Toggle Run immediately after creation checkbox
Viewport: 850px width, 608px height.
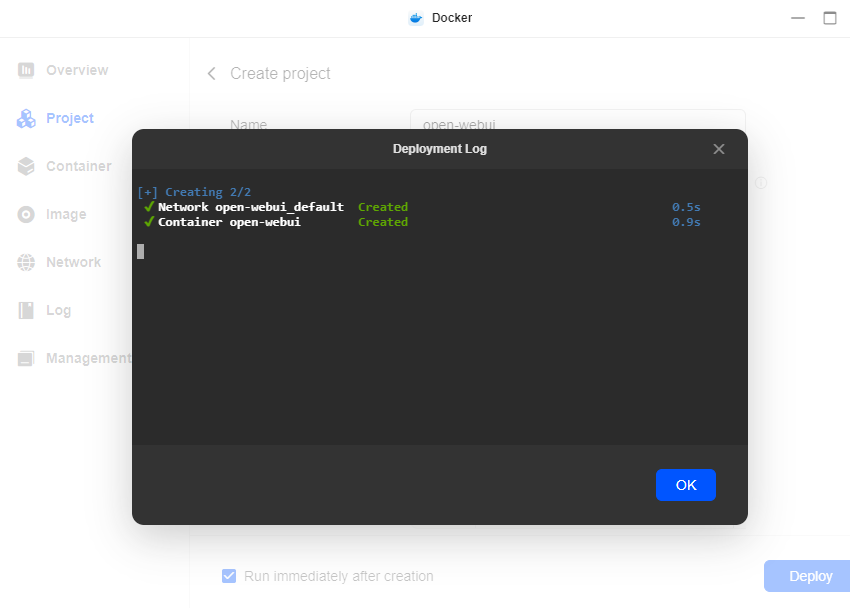229,576
